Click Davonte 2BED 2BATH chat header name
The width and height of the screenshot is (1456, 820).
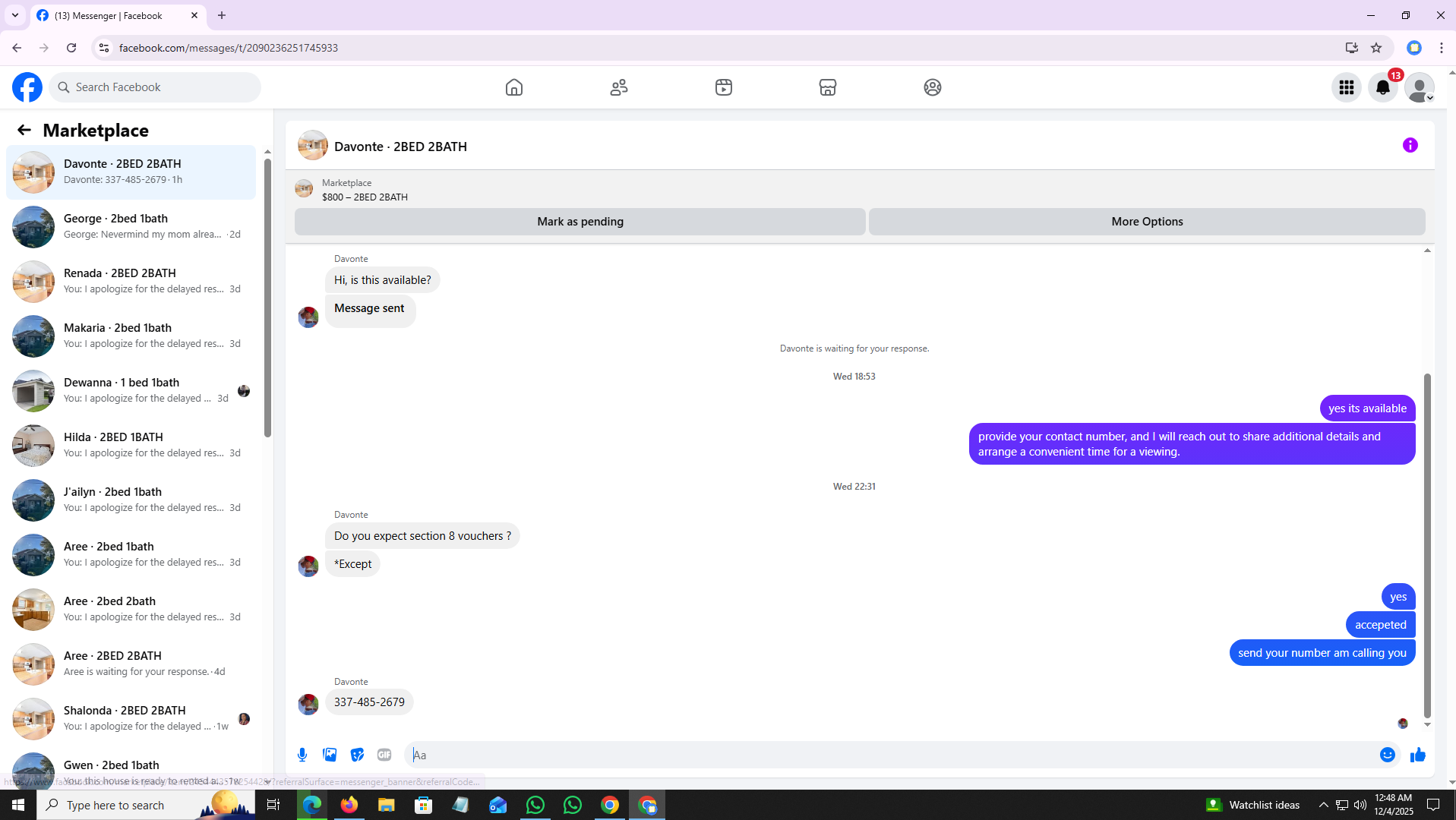coord(400,147)
